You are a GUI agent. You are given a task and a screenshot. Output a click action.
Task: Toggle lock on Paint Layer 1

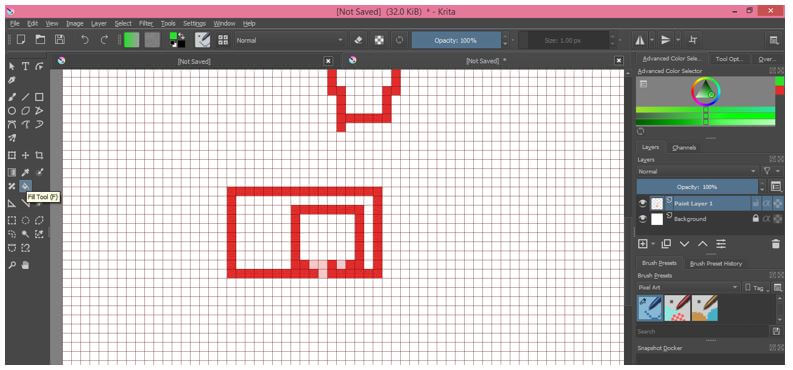[756, 203]
